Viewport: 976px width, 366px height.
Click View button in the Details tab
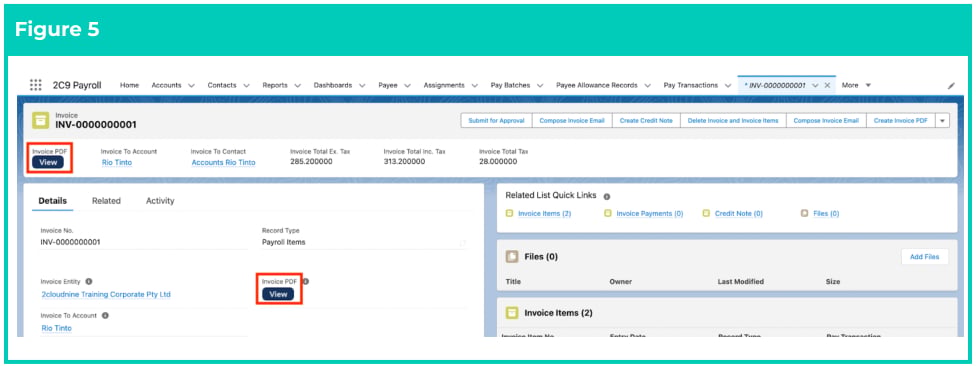pos(278,294)
